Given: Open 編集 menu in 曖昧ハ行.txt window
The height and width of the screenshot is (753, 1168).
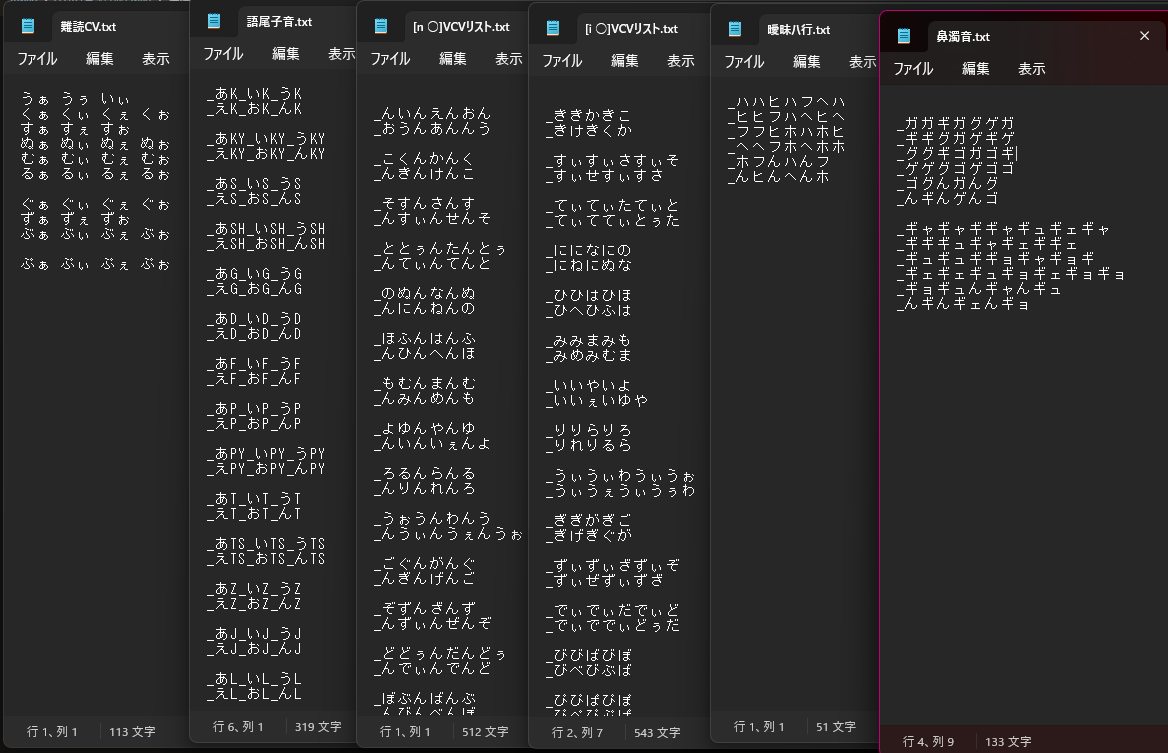Looking at the screenshot, I should (807, 62).
